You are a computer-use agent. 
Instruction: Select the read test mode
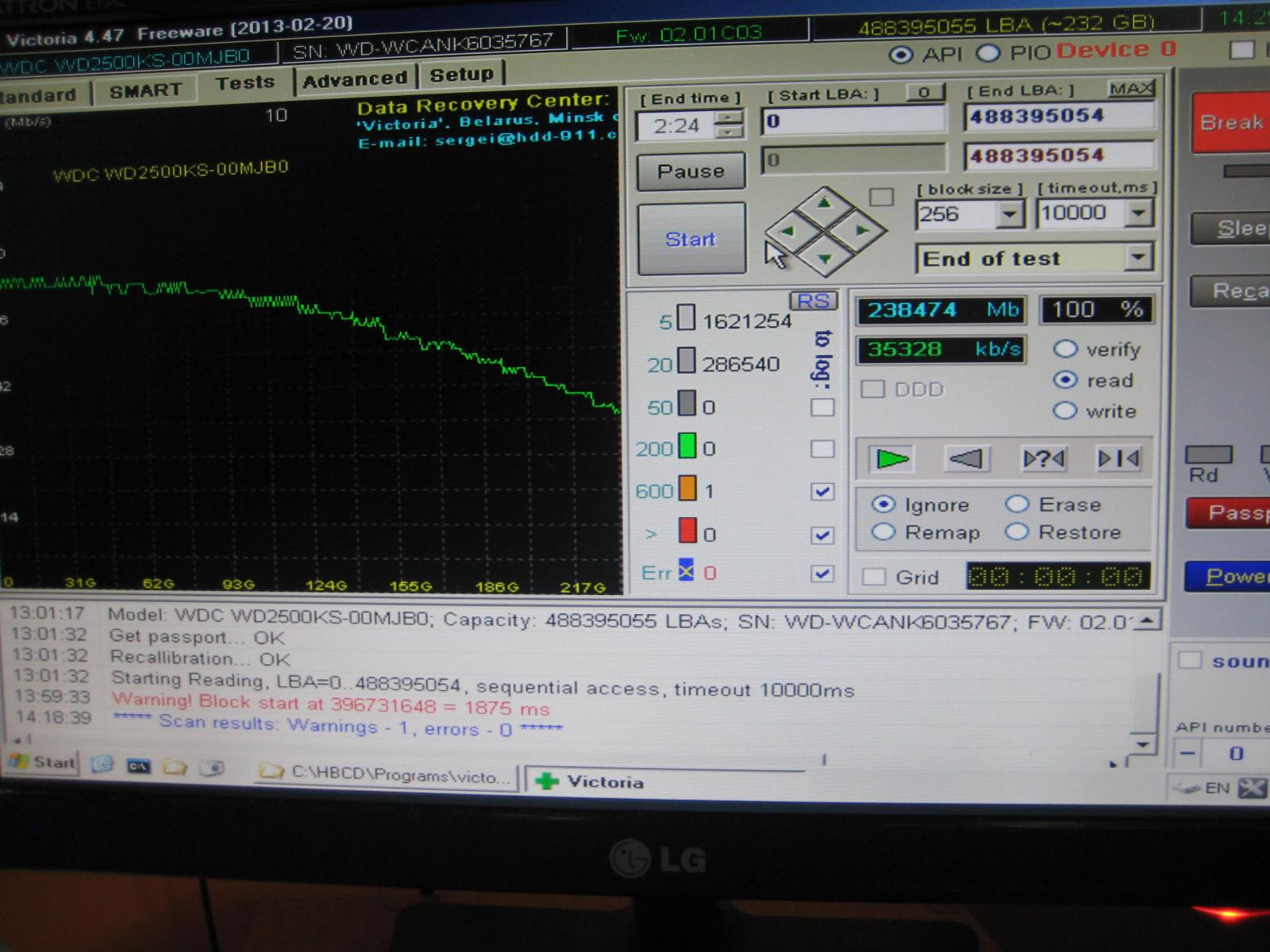1064,380
